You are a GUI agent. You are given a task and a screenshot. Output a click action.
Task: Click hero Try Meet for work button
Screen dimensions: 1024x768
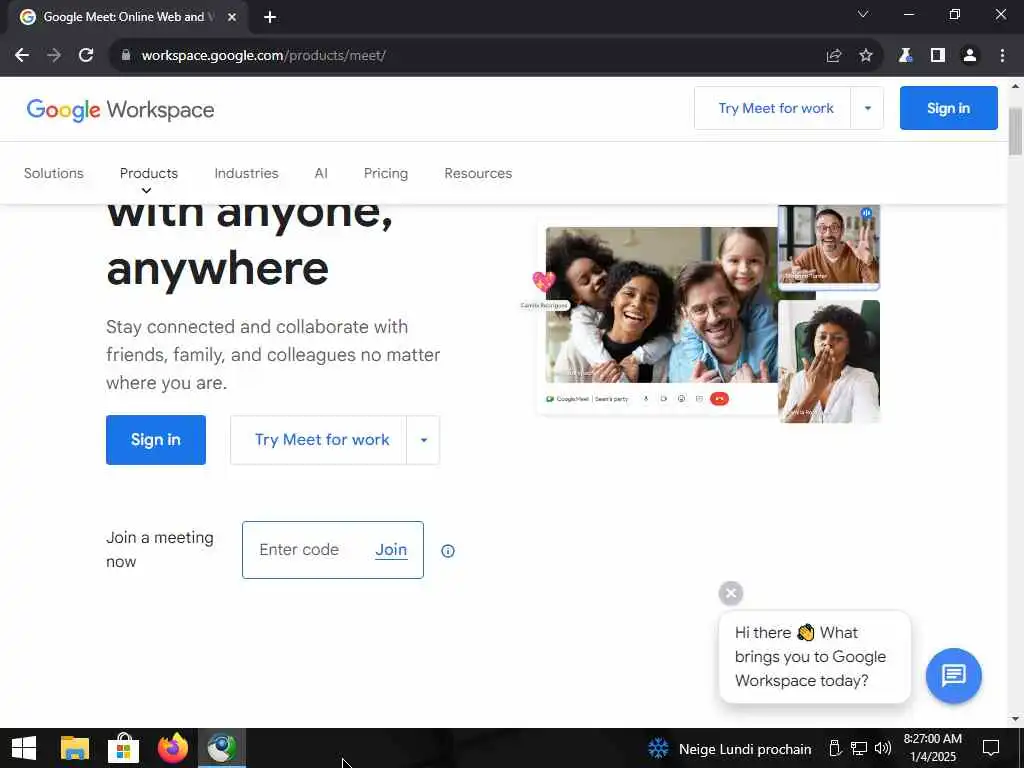coord(319,440)
